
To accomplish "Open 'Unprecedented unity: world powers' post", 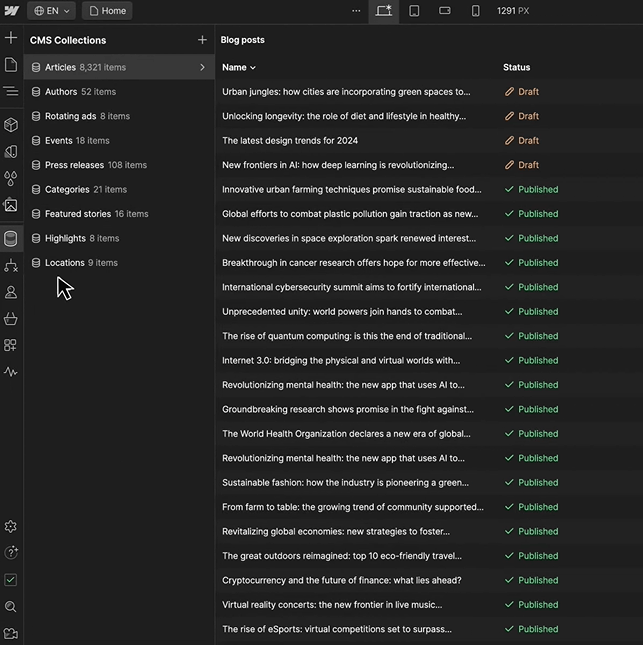I will click(342, 312).
